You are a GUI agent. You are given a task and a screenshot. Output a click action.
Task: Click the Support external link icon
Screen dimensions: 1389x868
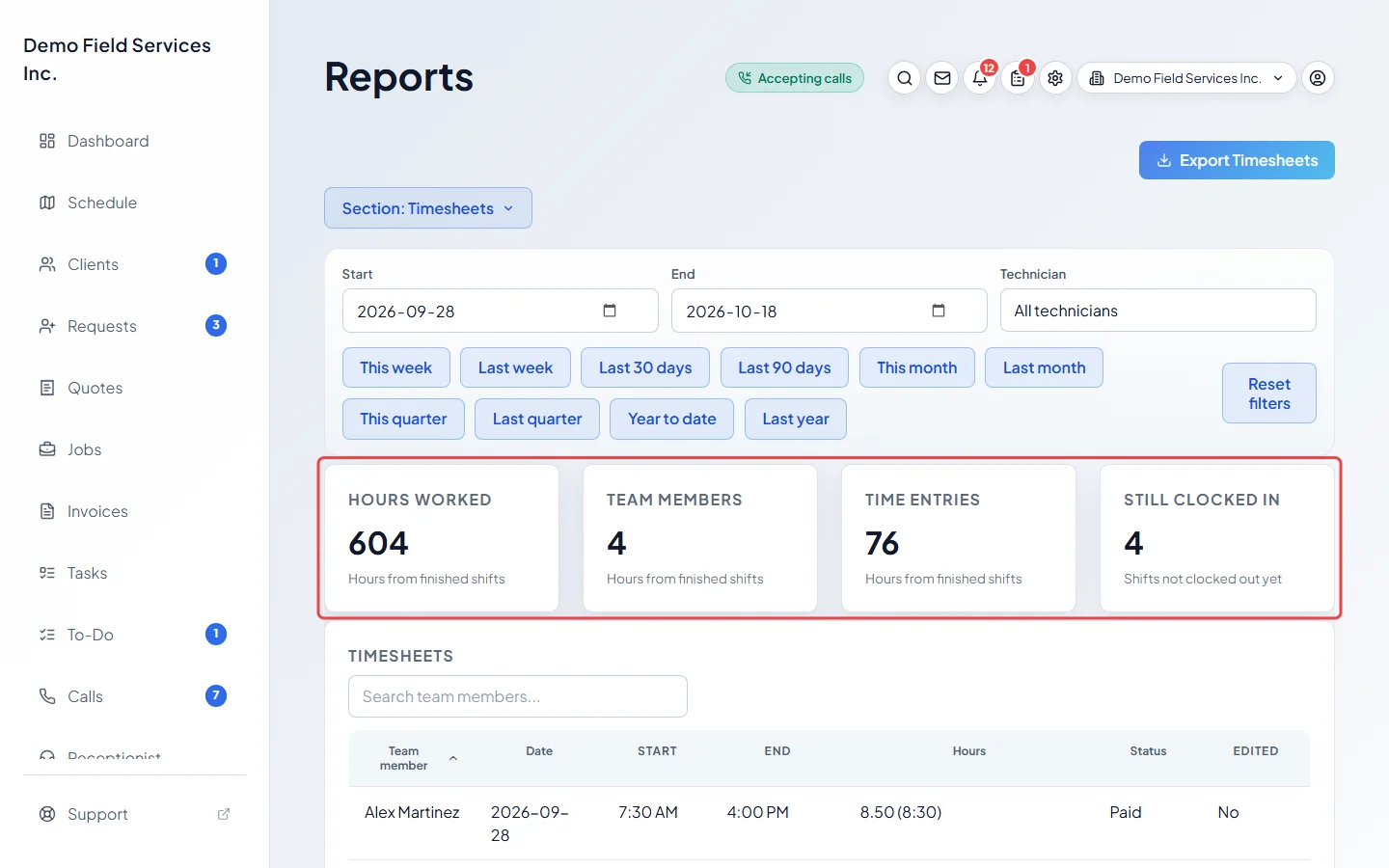[x=224, y=814]
